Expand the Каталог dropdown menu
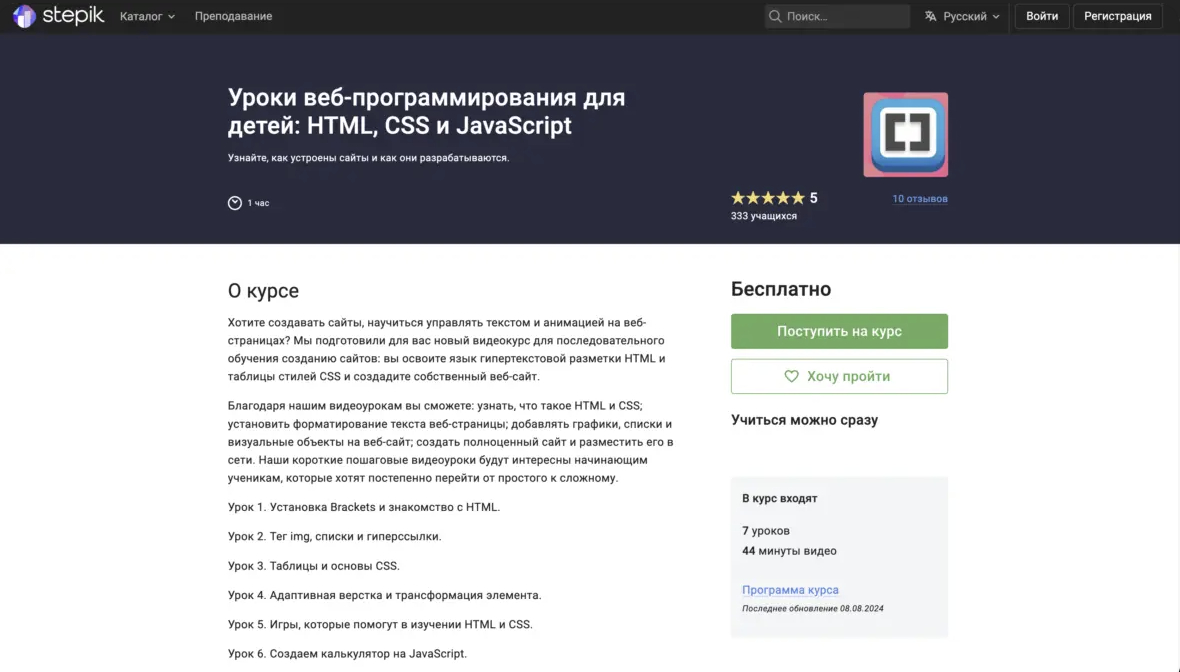This screenshot has width=1180, height=672. coord(147,16)
